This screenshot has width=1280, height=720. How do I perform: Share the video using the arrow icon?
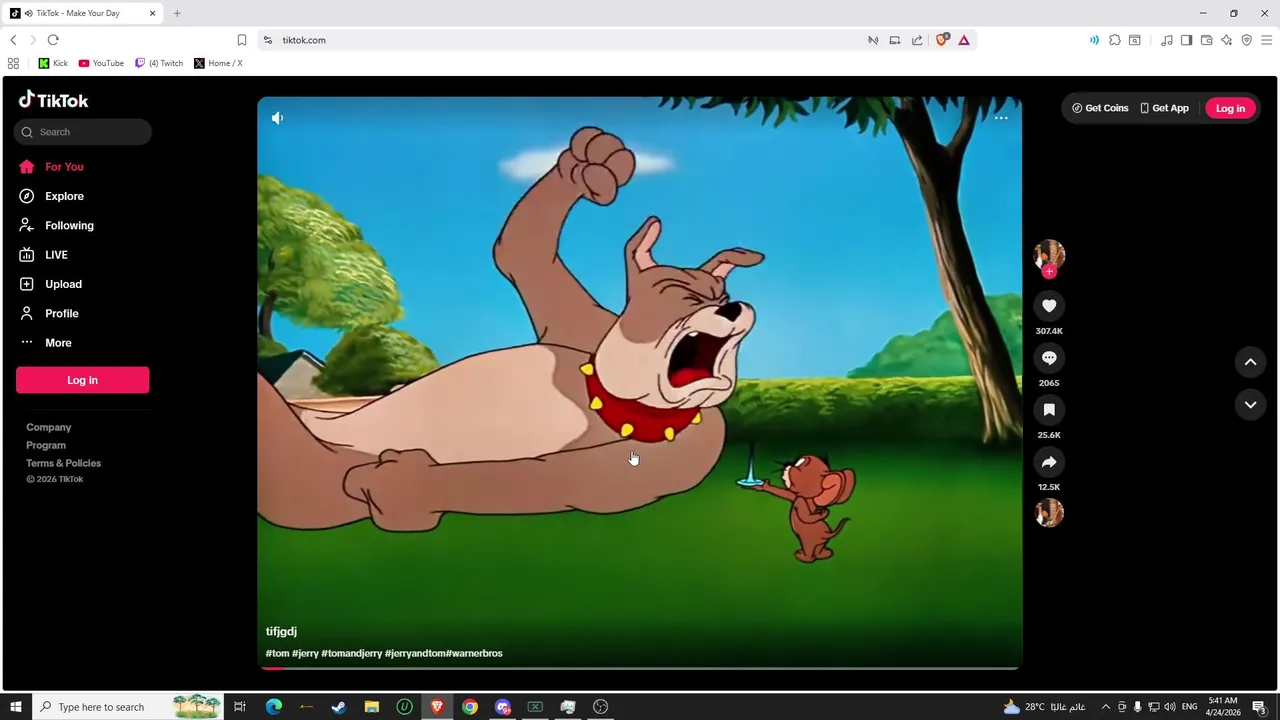(x=1049, y=462)
